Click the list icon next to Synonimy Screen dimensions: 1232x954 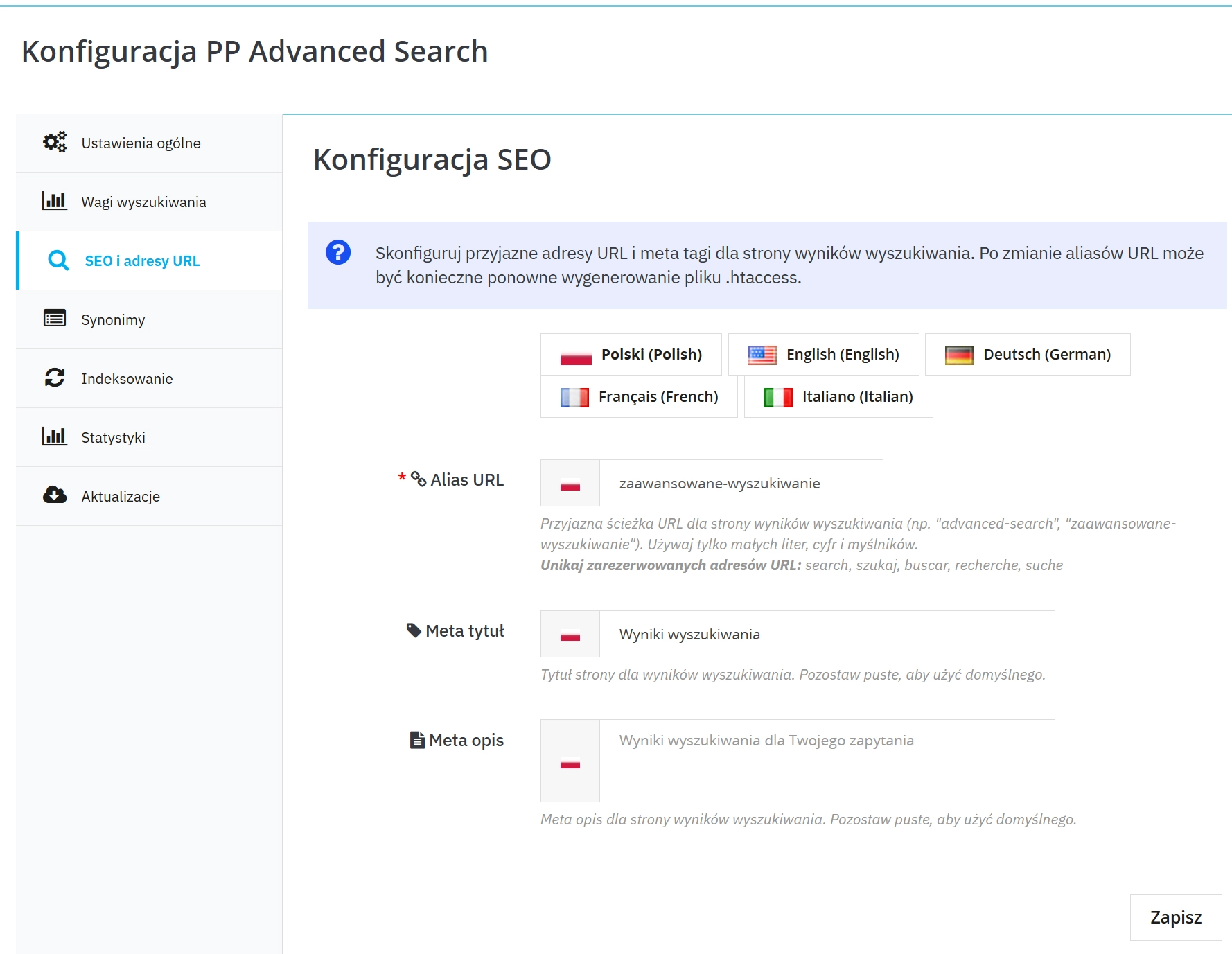tap(55, 319)
